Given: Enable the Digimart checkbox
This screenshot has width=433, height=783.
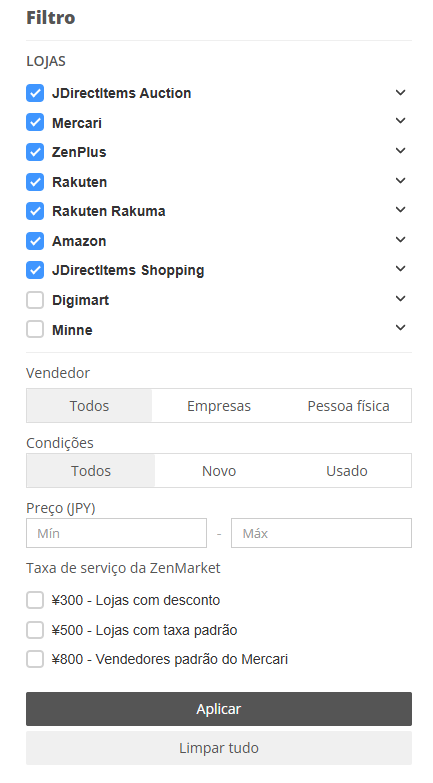Looking at the screenshot, I should pos(35,300).
